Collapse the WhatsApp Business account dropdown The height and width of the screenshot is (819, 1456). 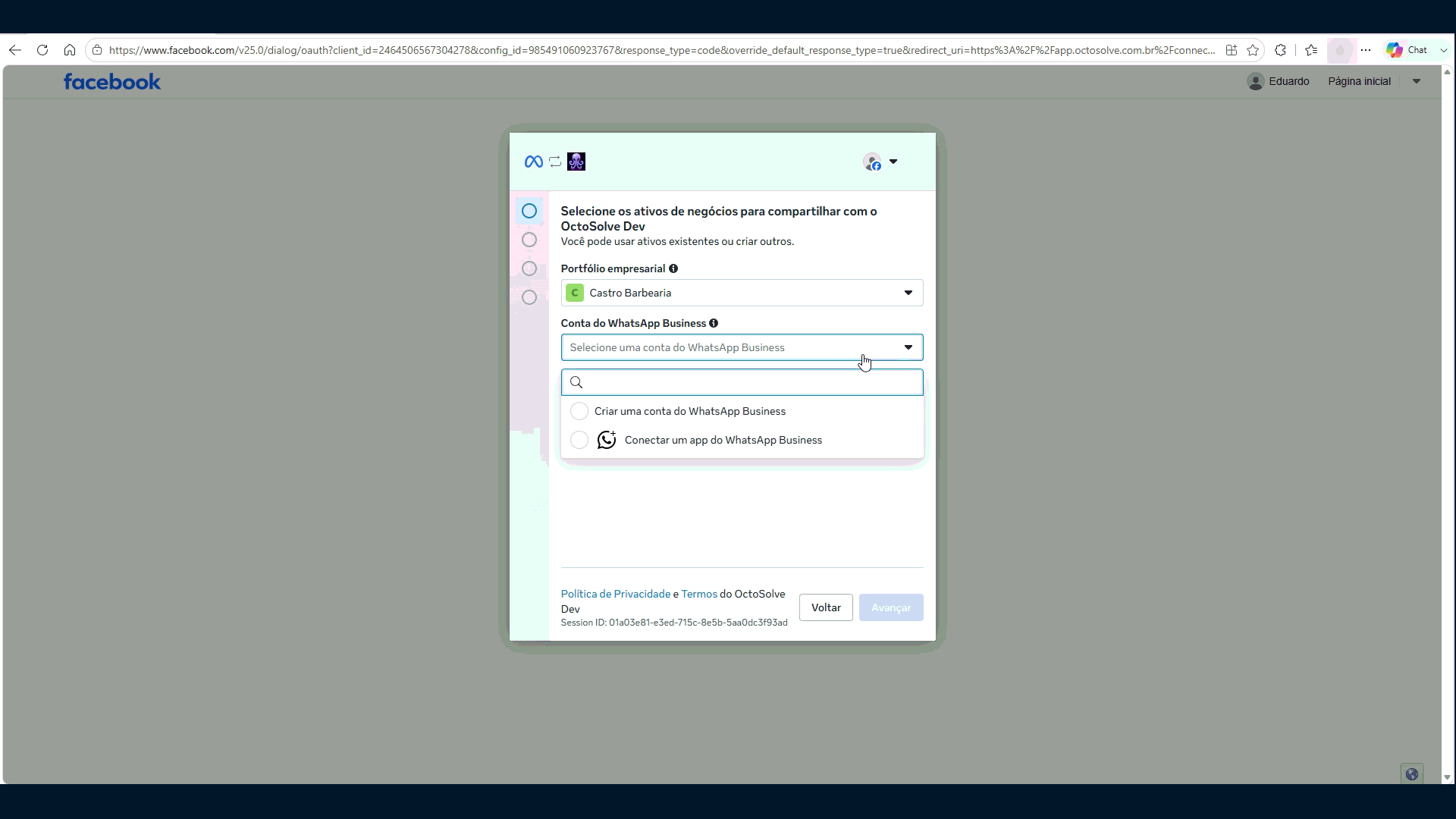742,347
